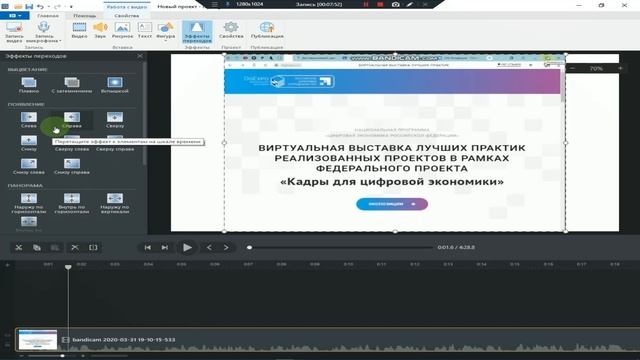Start Запись видео from the ribbon
This screenshot has height=360, width=640.
14,32
